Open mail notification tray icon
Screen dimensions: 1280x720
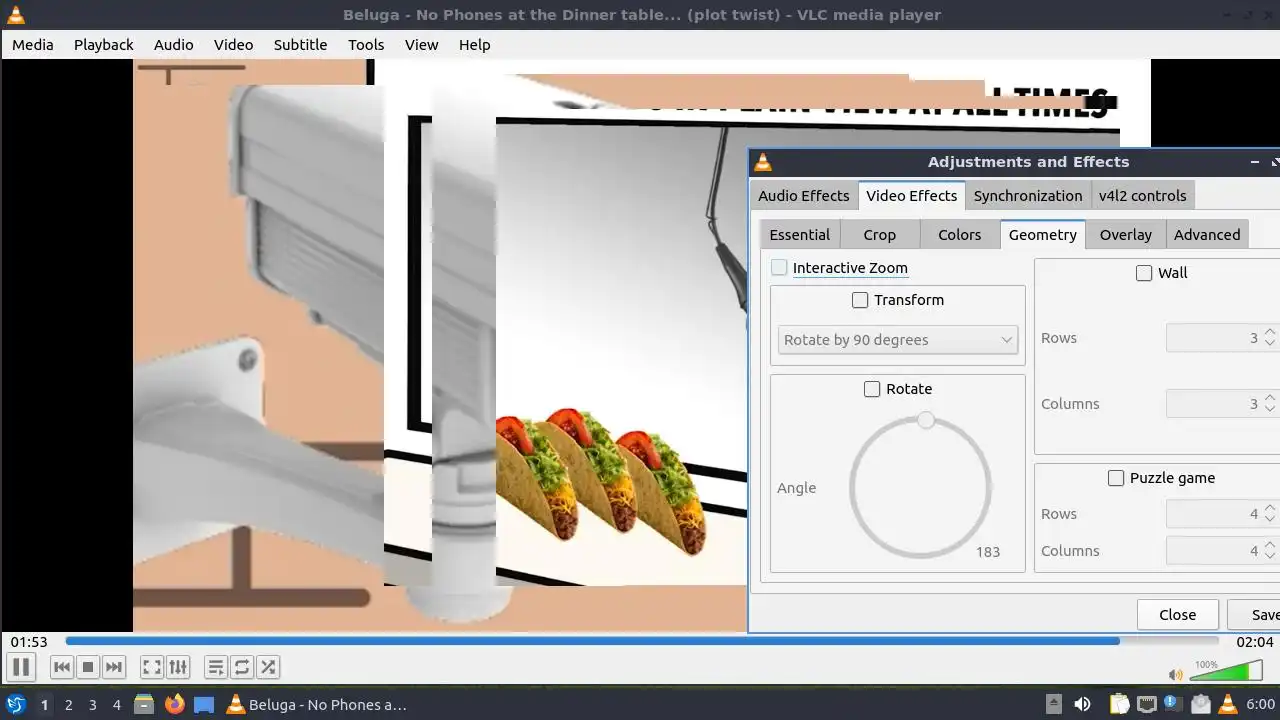pyautogui.click(x=1200, y=704)
